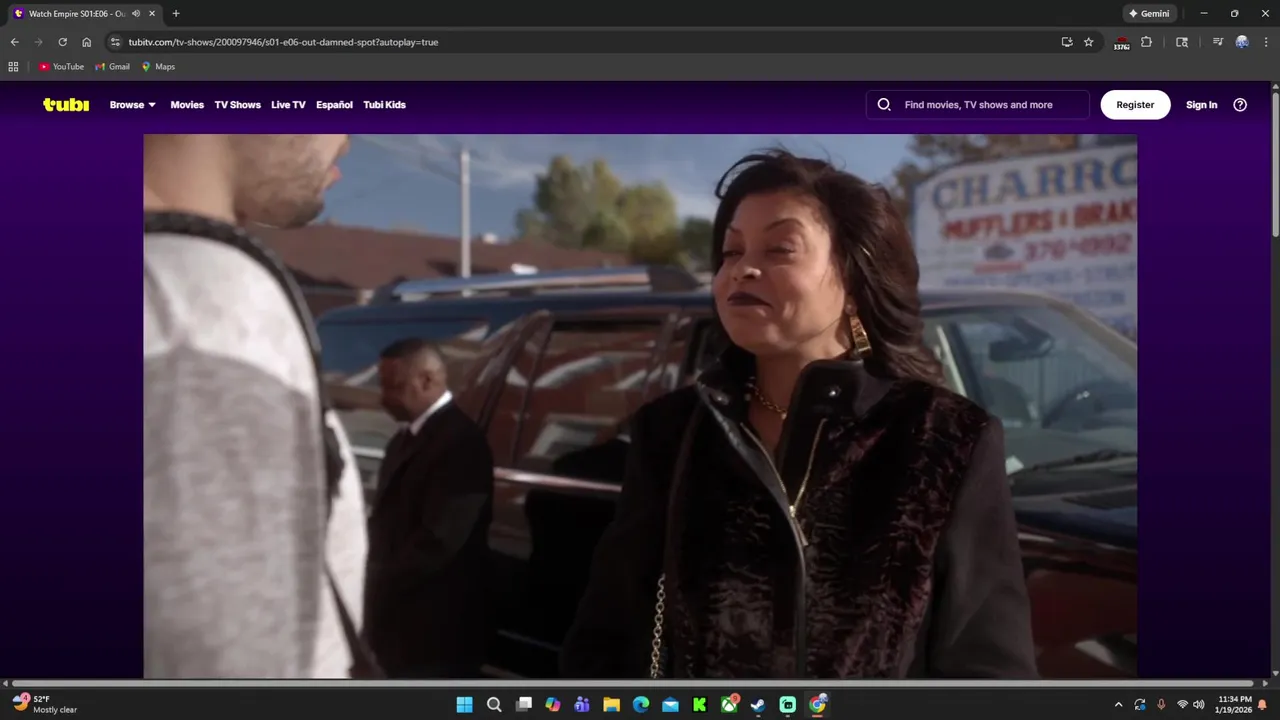Open the volume speaker tray icon
The width and height of the screenshot is (1280, 720).
pyautogui.click(x=1199, y=705)
